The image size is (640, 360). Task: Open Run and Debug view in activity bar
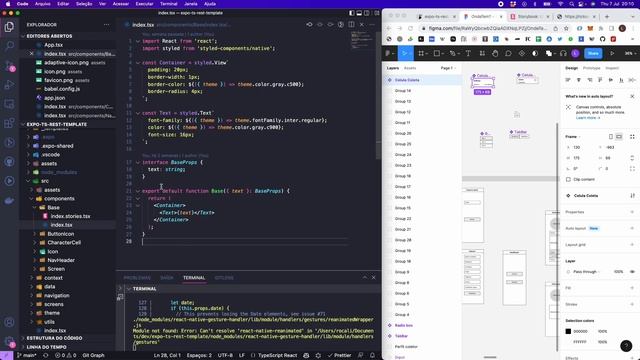pyautogui.click(x=9, y=84)
